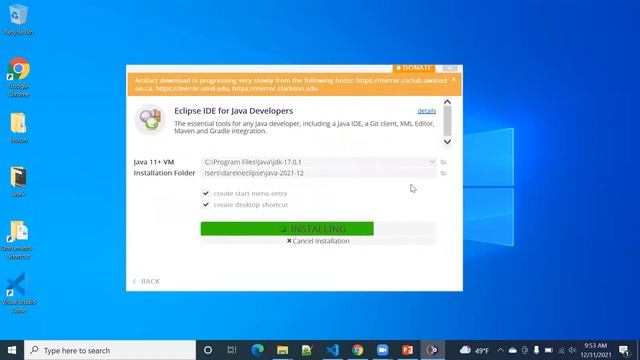
Task: Open the green notepad app on taskbar
Action: pyautogui.click(x=307, y=350)
